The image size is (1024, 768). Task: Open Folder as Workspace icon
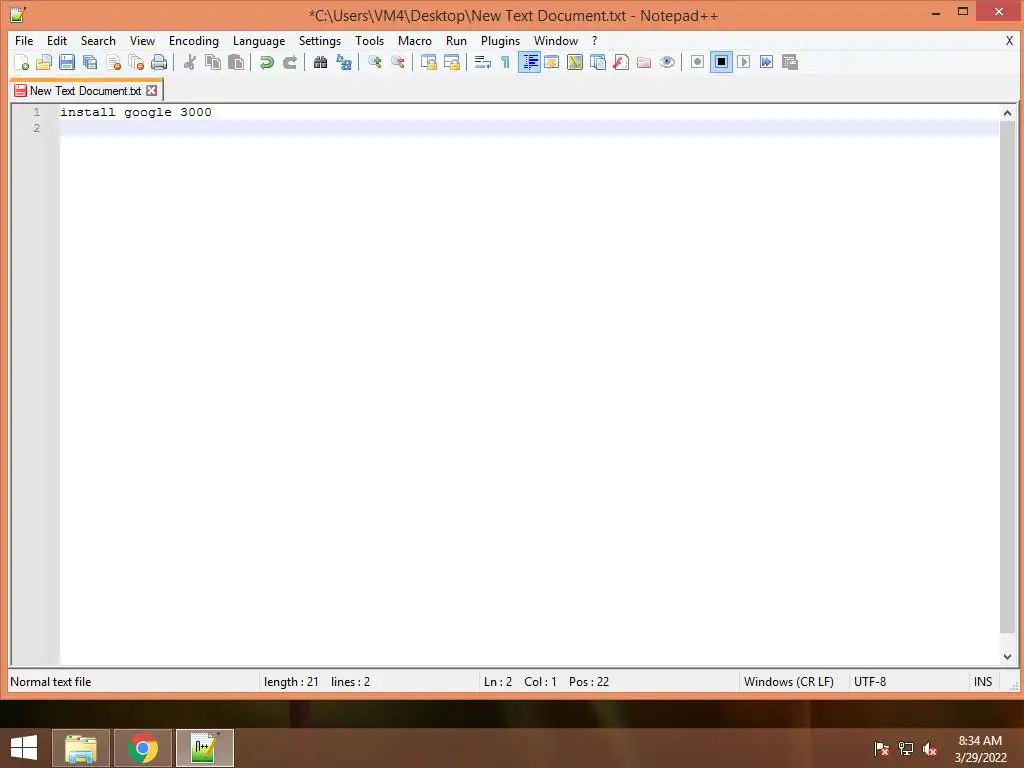pyautogui.click(x=644, y=62)
